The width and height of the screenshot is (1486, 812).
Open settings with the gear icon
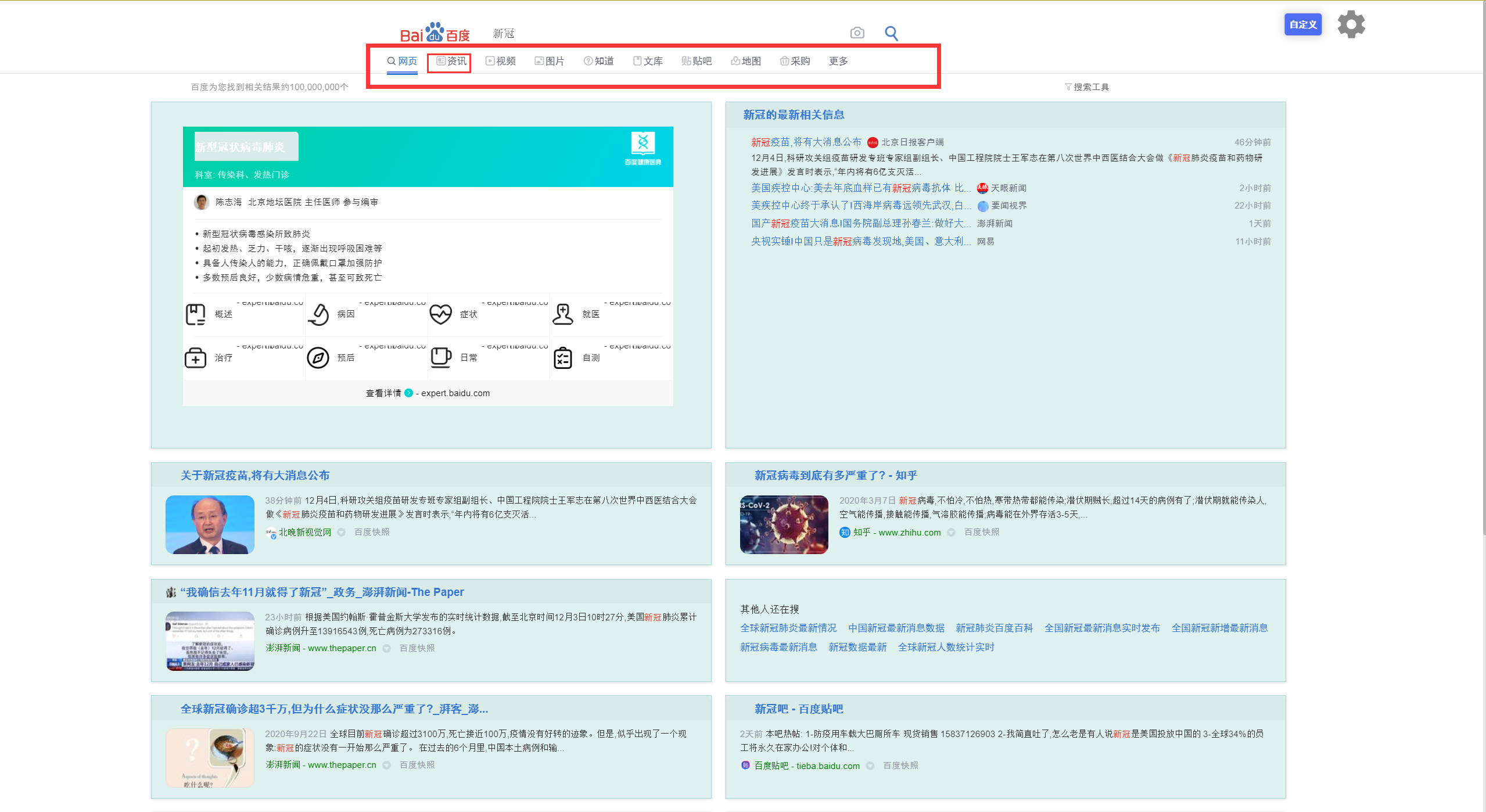point(1350,24)
